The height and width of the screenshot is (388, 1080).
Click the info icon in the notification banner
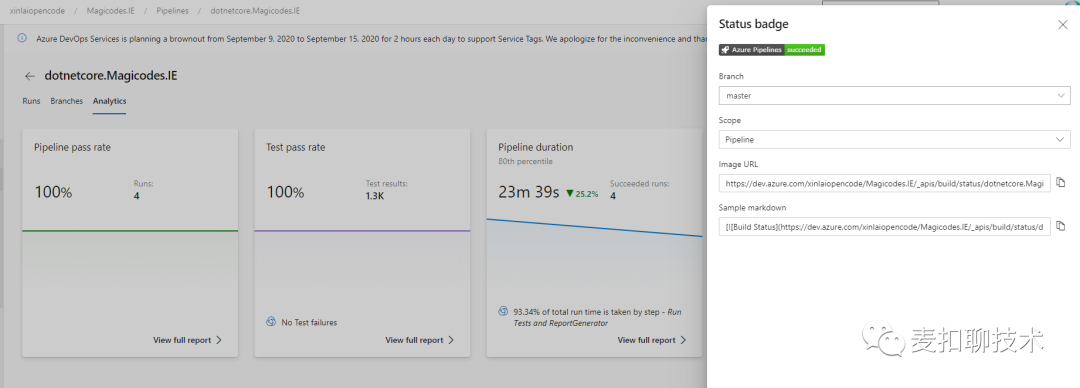tap(21, 39)
